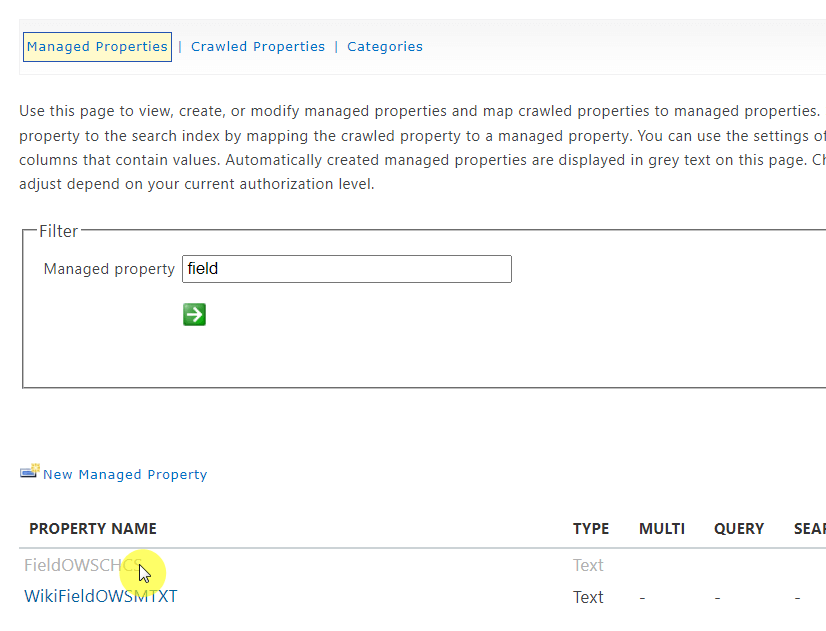Click the PROPERTY NAME column header
Screen dimensions: 826x631
[93, 529]
